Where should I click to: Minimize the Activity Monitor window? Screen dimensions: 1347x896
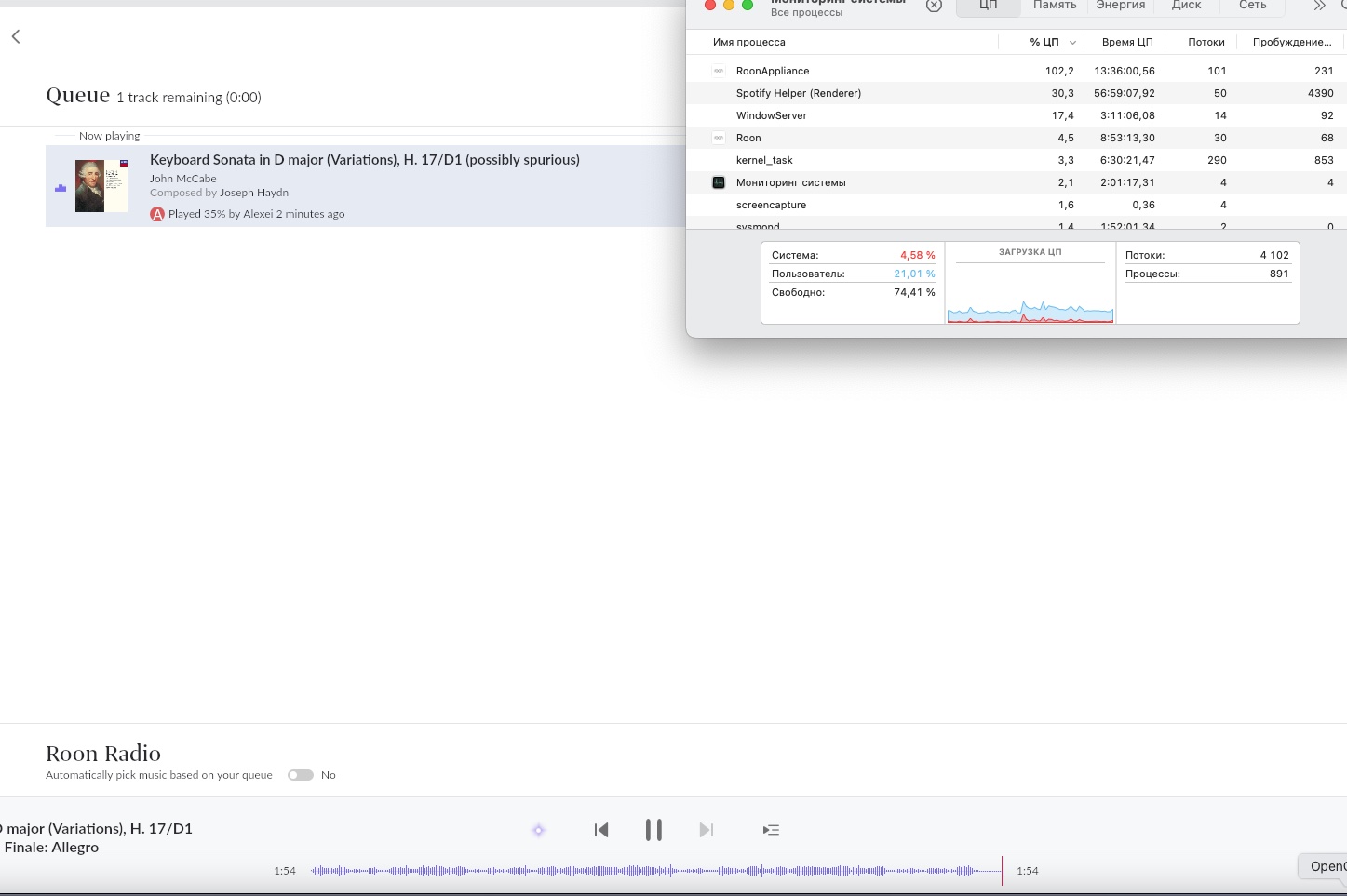coord(729,6)
